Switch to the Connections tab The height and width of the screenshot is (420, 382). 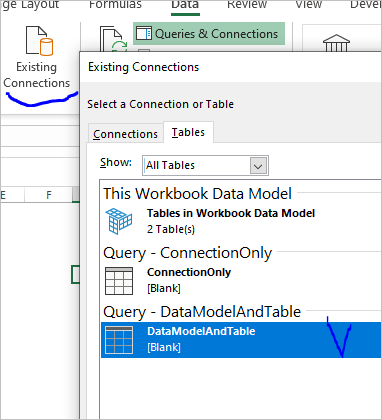click(x=125, y=134)
